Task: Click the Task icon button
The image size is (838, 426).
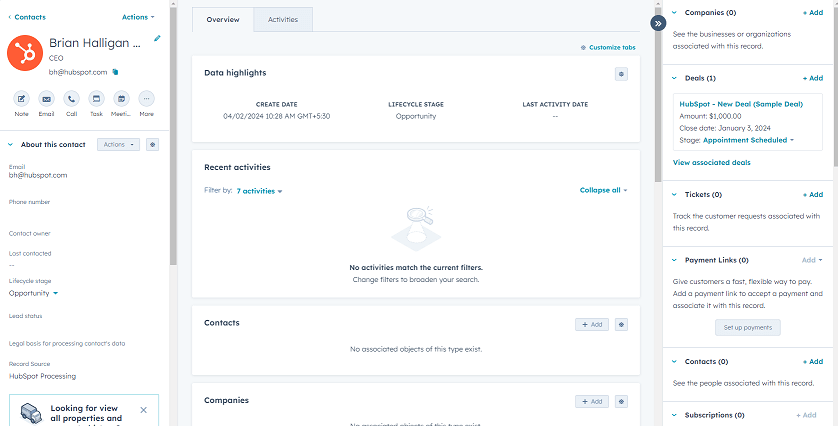Action: [96, 99]
